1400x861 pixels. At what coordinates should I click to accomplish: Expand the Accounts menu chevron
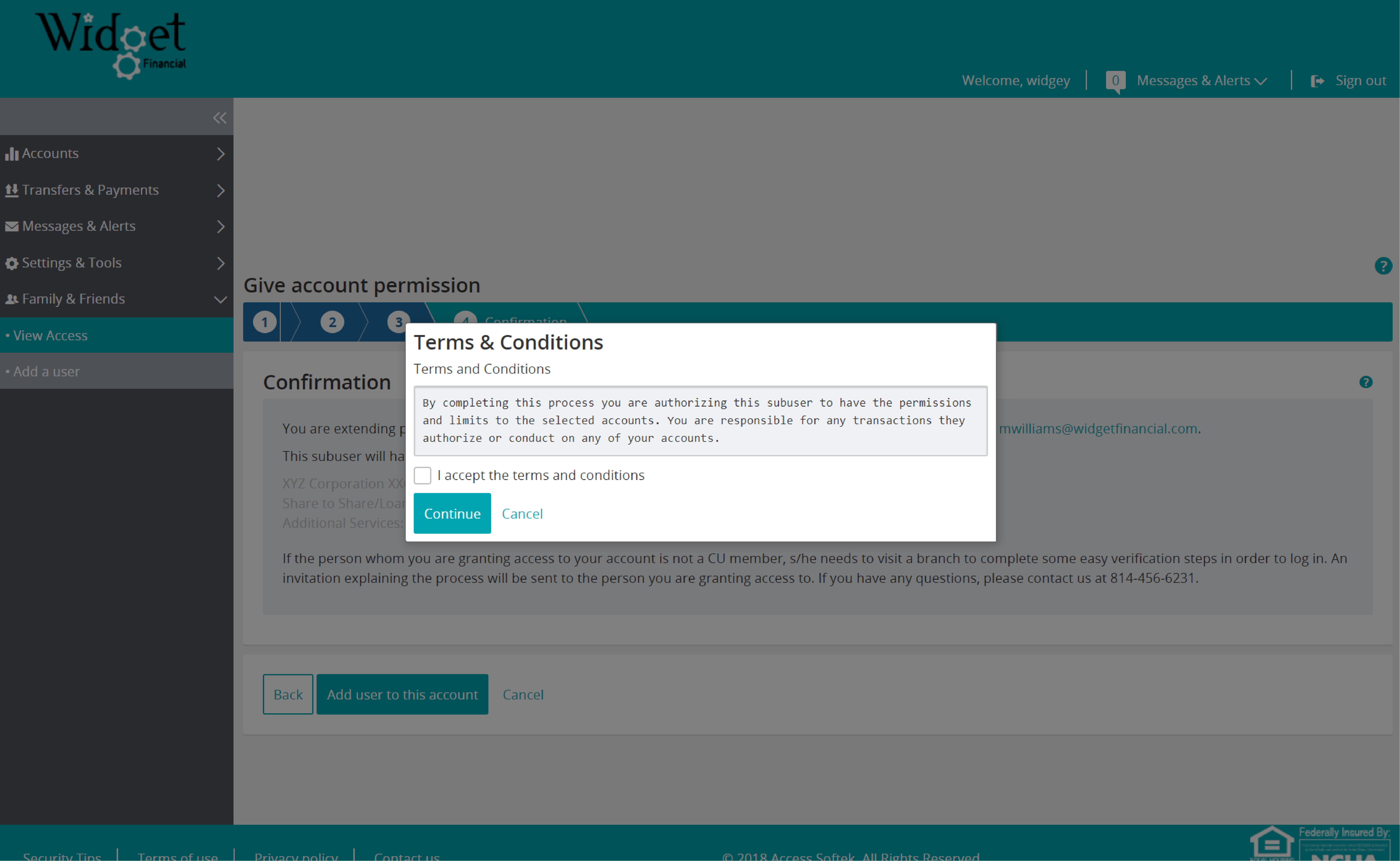tap(221, 154)
